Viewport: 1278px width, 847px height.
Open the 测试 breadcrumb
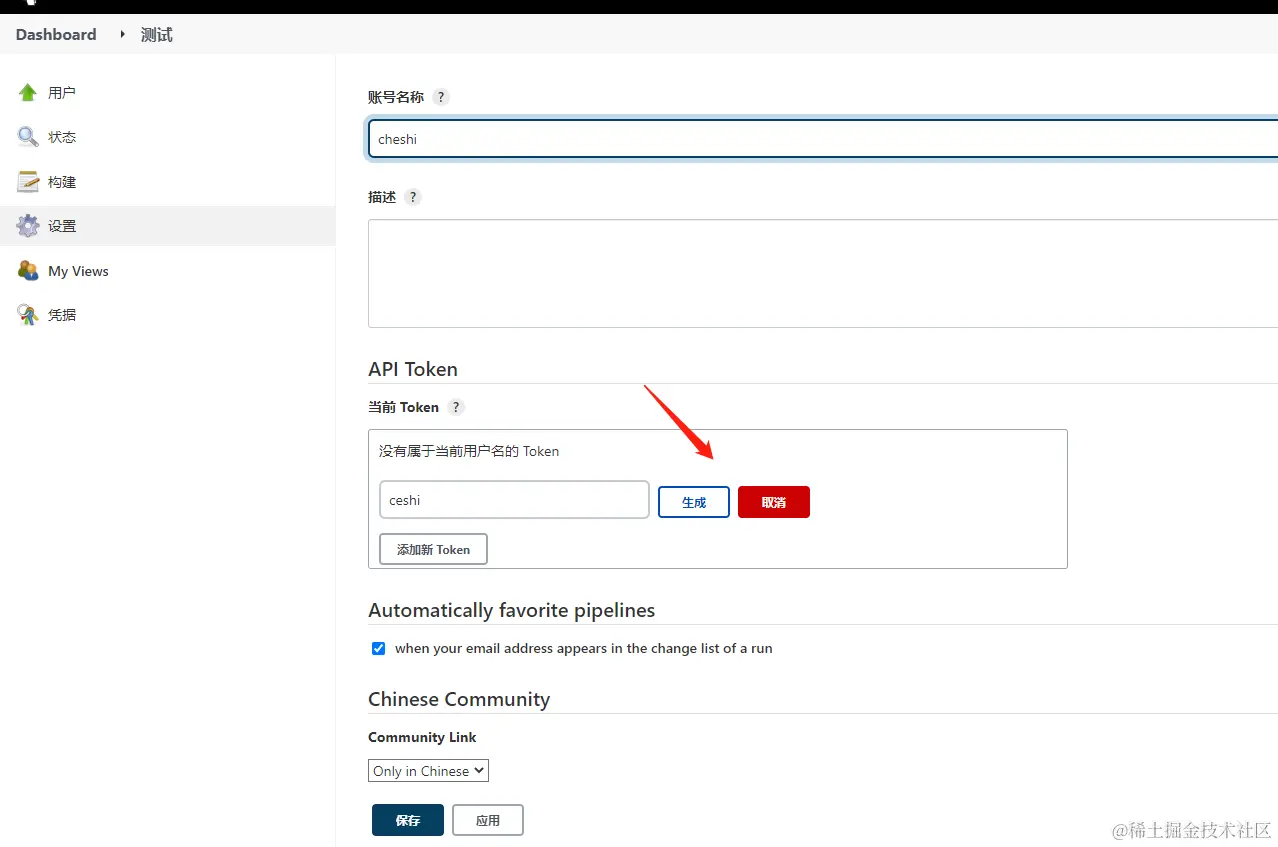coord(157,35)
